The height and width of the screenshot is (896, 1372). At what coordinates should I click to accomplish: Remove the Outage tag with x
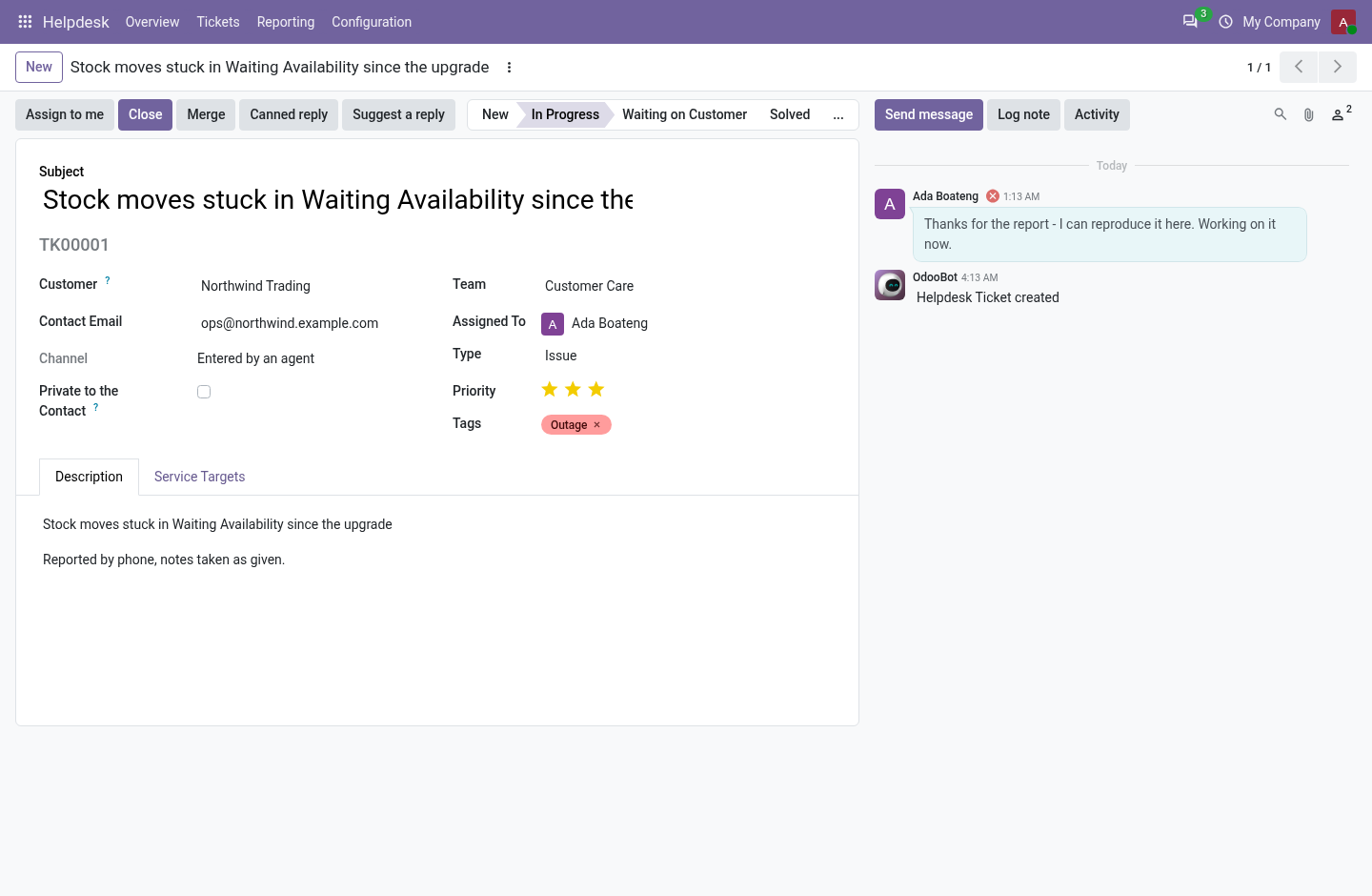point(597,425)
